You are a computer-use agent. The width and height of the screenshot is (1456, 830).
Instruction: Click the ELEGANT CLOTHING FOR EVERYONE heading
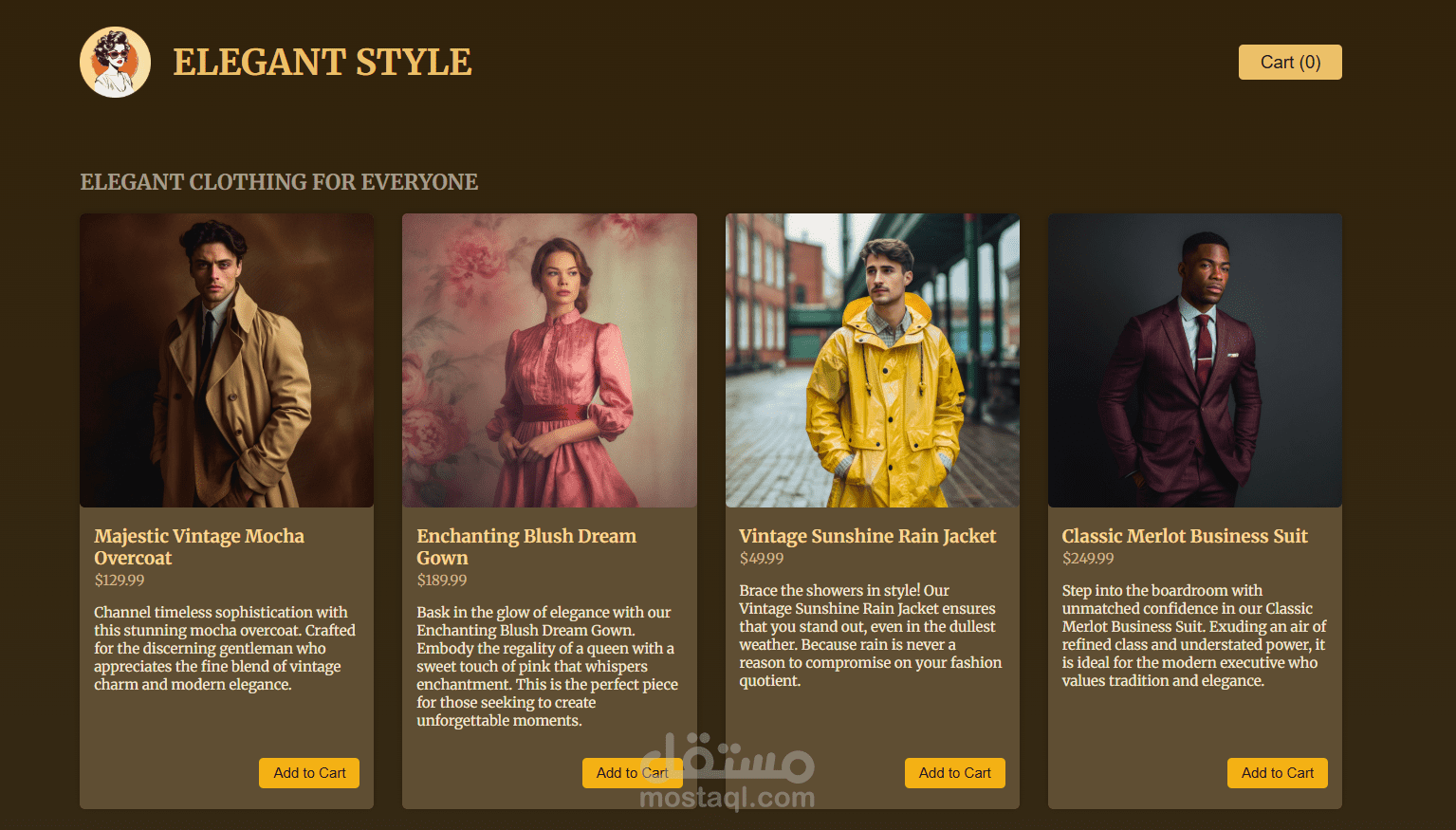click(279, 181)
